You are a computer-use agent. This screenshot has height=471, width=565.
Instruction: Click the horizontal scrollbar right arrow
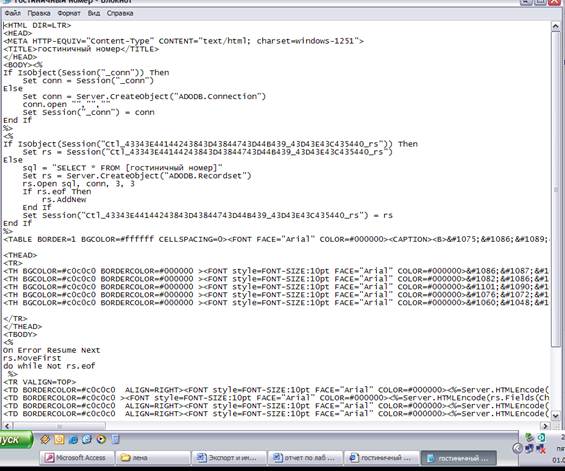546,426
